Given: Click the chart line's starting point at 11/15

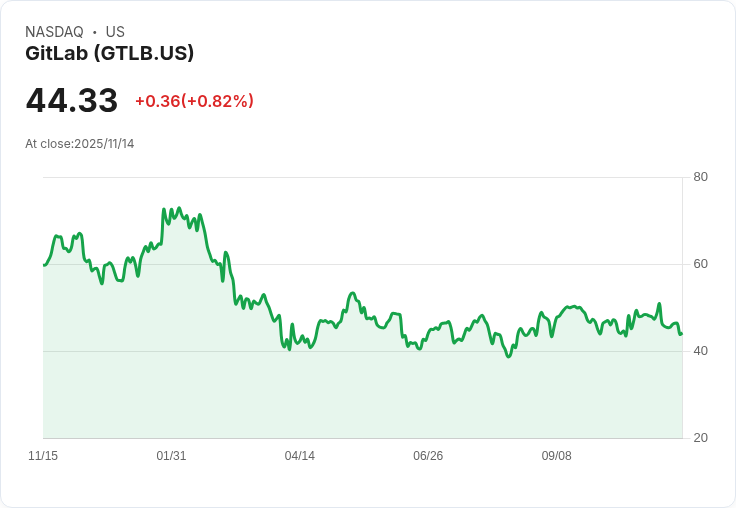Looking at the screenshot, I should click(x=44, y=265).
